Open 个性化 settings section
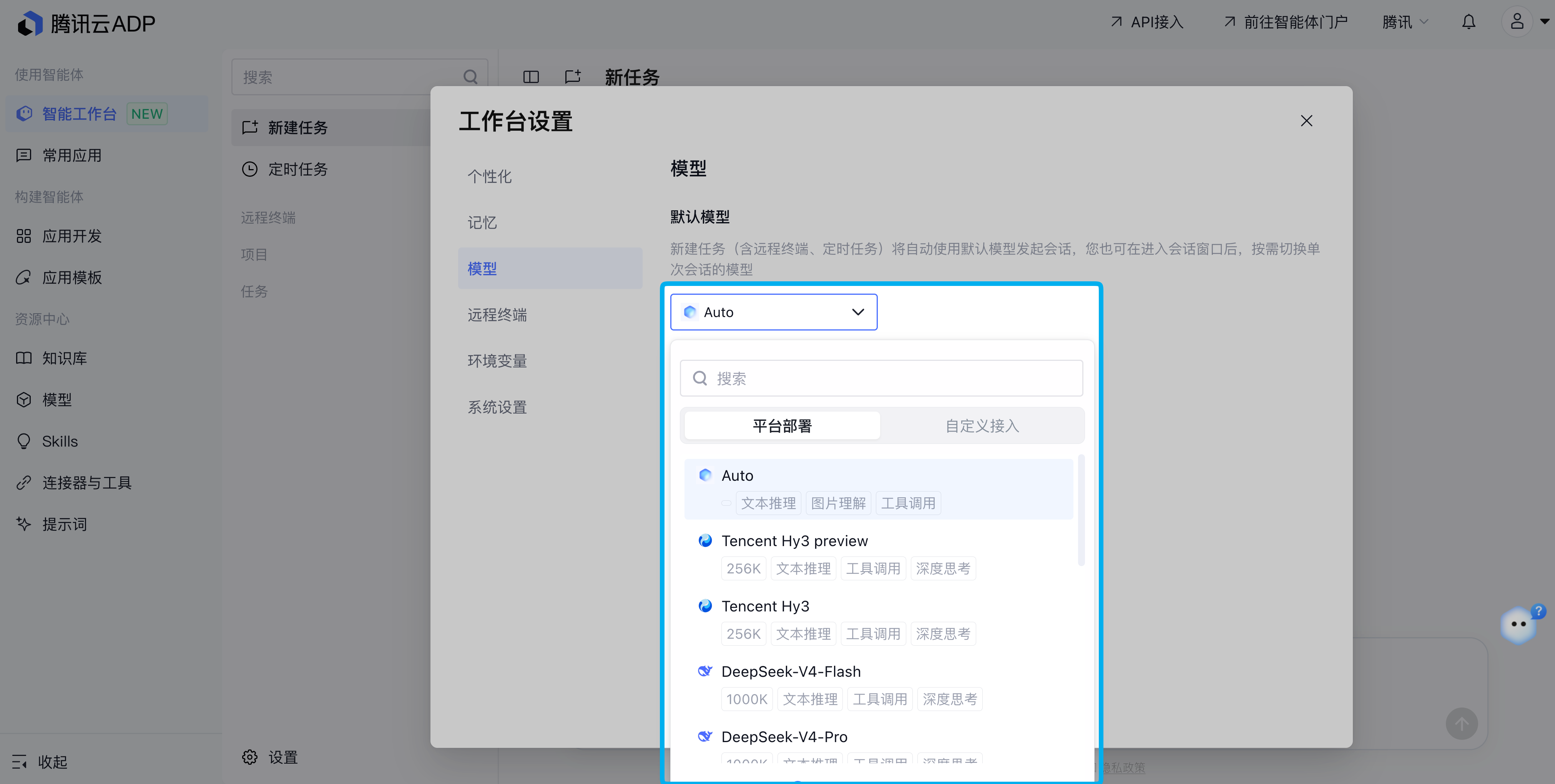Screen dimensions: 1555x784 tap(550, 176)
